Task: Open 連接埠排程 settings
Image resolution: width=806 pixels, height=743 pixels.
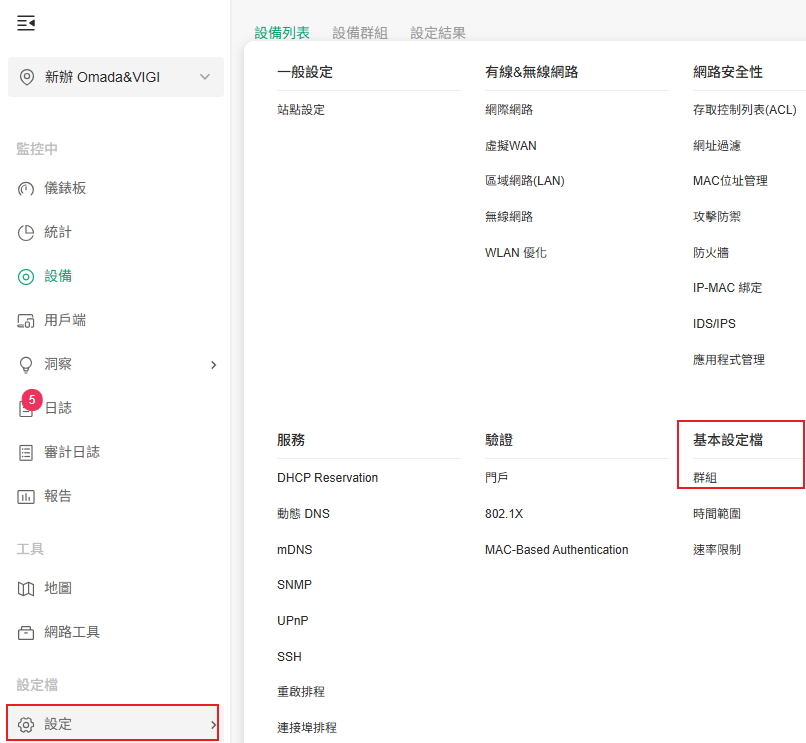Action: (307, 728)
